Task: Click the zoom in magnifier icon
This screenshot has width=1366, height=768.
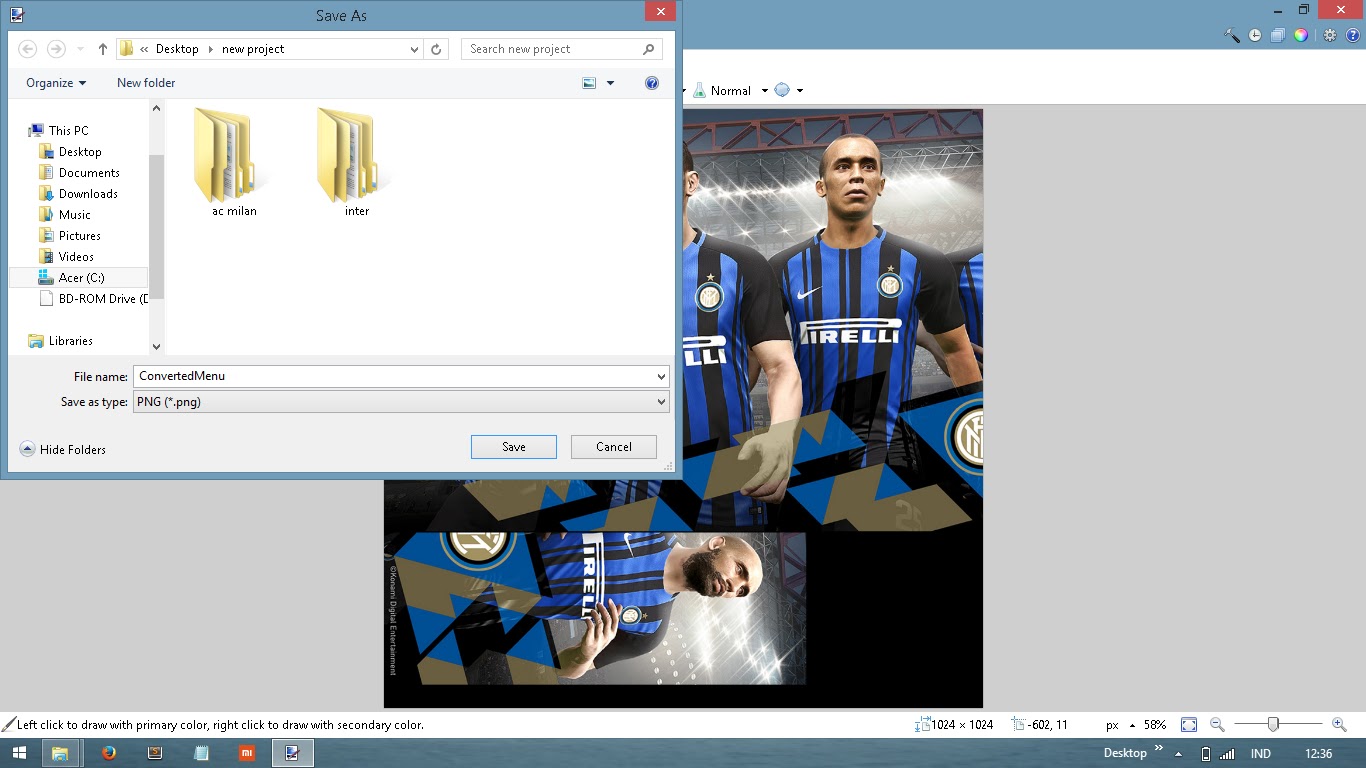Action: click(1339, 725)
